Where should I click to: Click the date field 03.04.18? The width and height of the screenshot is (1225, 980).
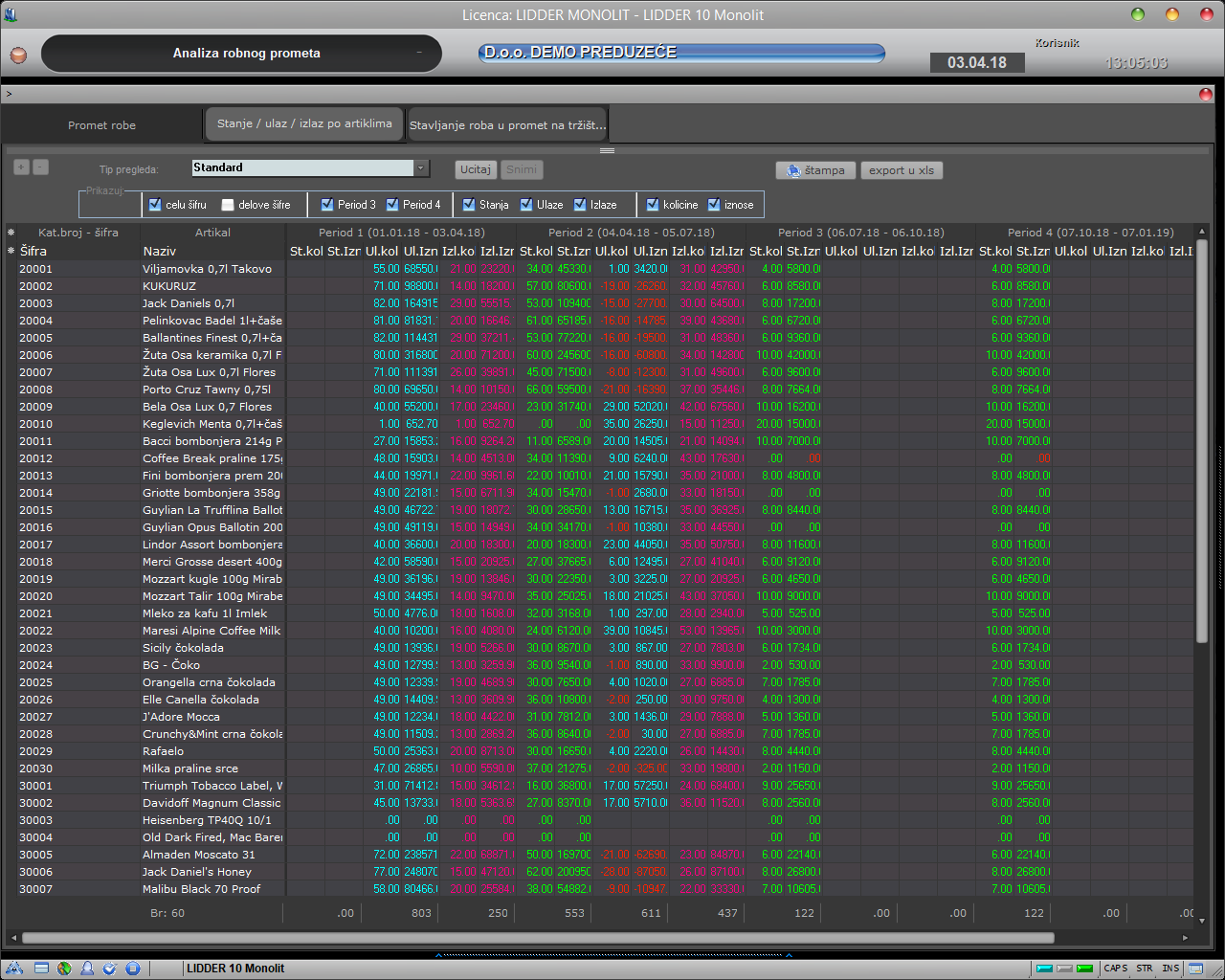point(977,62)
